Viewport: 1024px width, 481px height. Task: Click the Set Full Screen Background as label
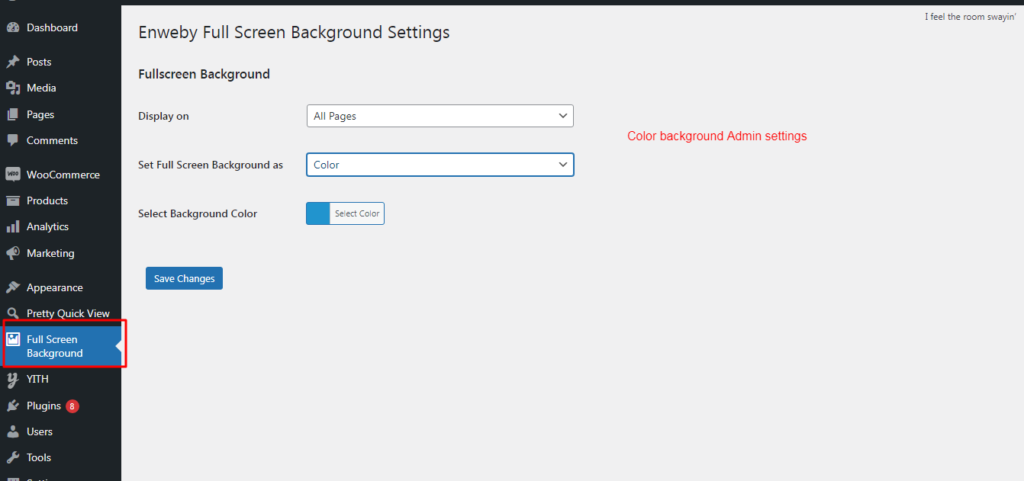[x=211, y=165]
